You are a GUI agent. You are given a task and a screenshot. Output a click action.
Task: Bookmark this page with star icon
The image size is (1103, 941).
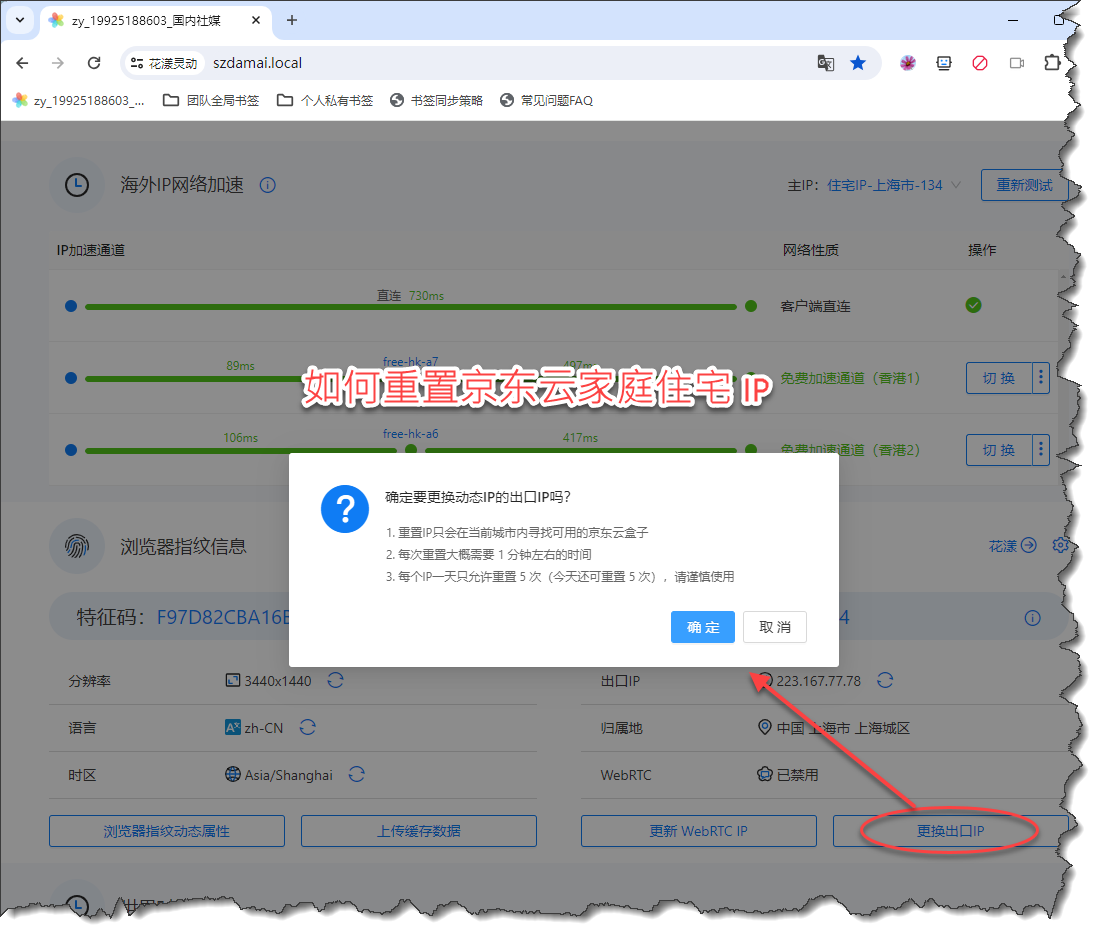point(858,63)
